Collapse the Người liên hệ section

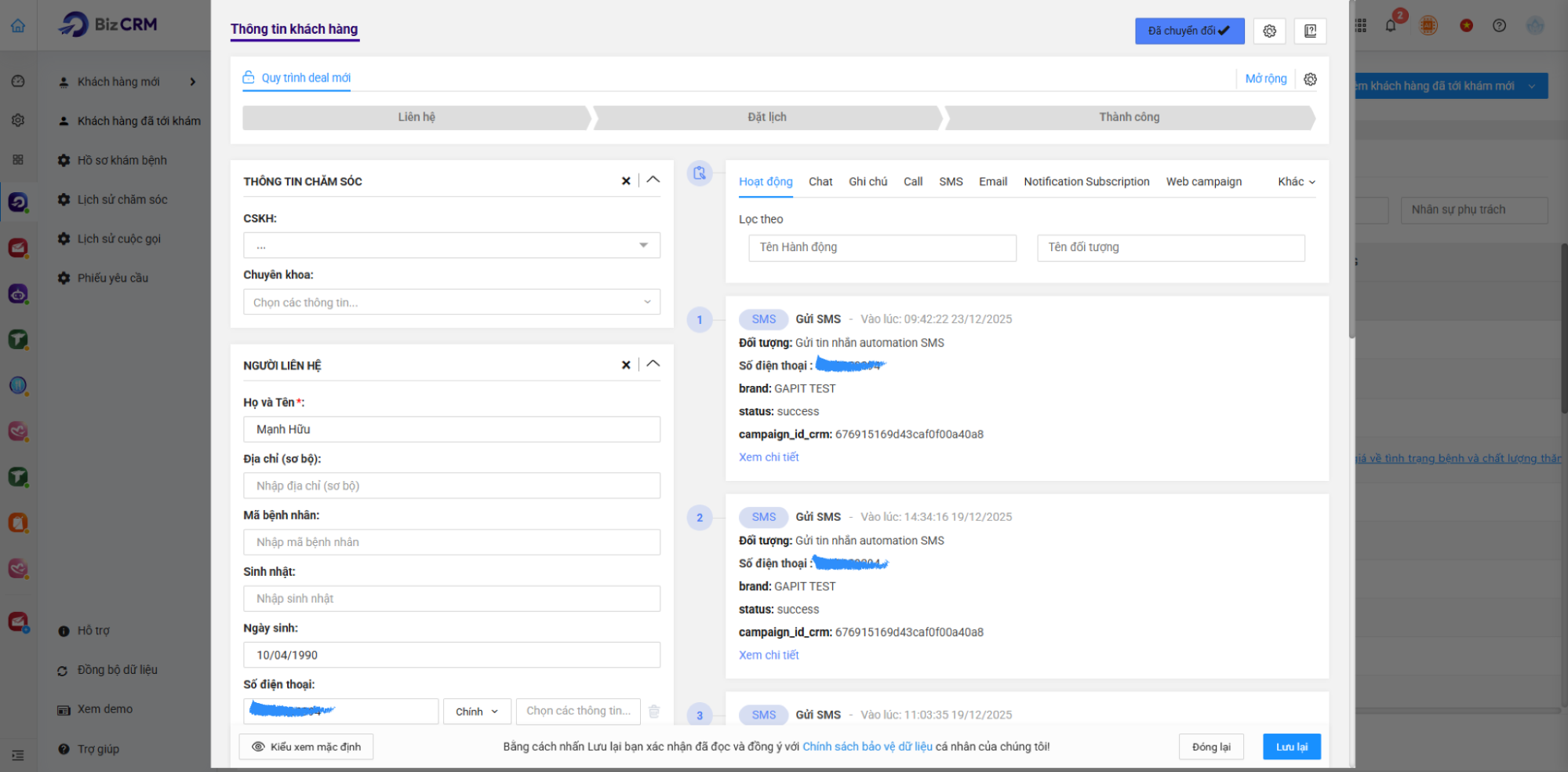pyautogui.click(x=653, y=365)
